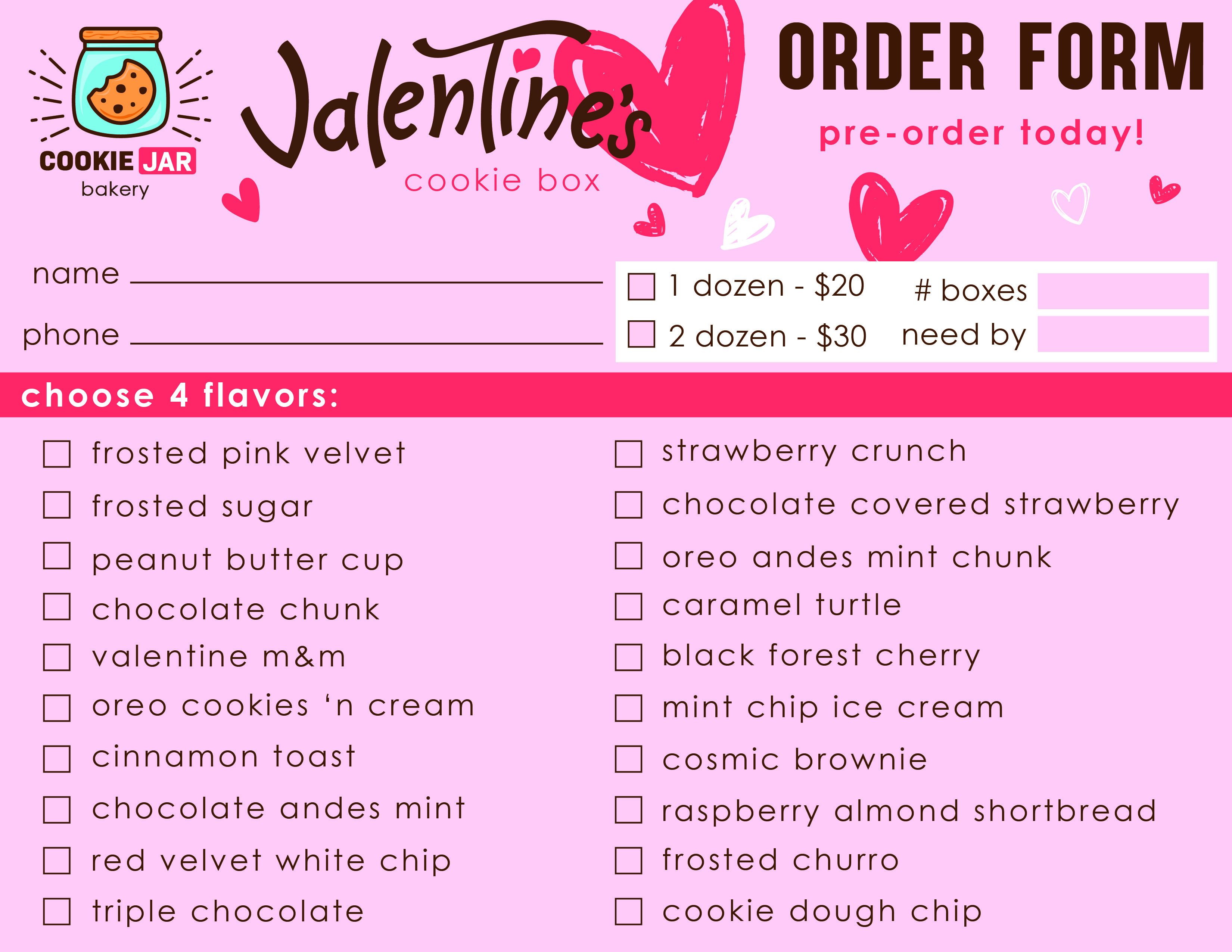Tick the peanut butter cup checkbox
1232x952 pixels.
tap(57, 556)
